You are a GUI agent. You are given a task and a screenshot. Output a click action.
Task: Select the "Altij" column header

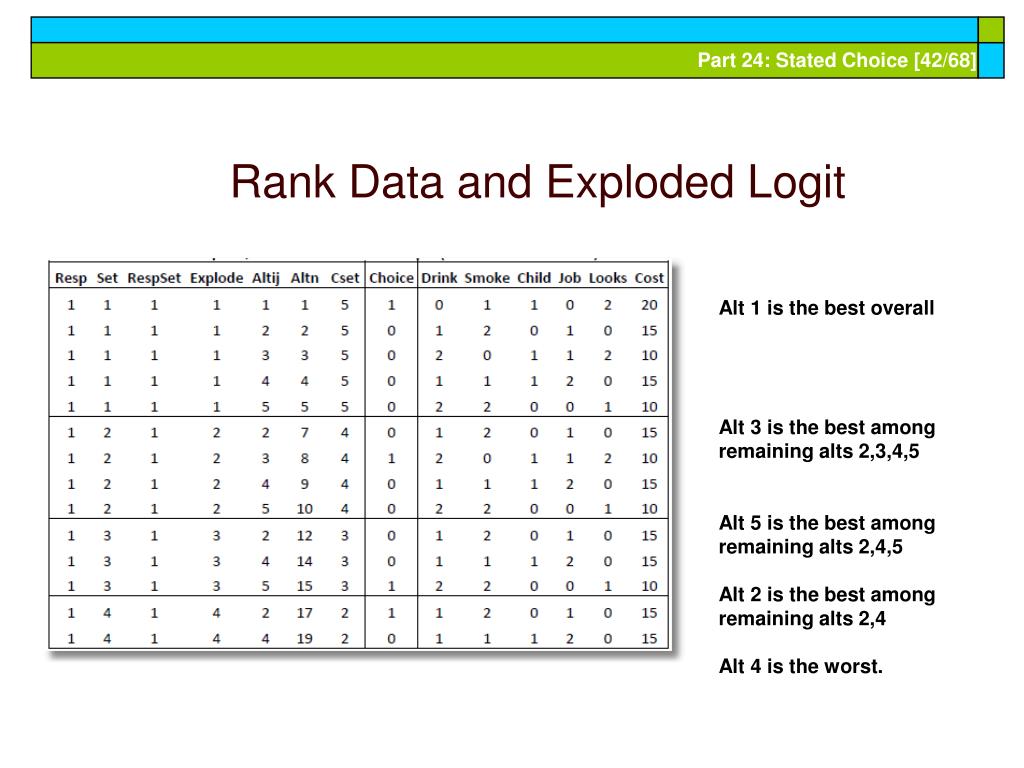point(266,278)
